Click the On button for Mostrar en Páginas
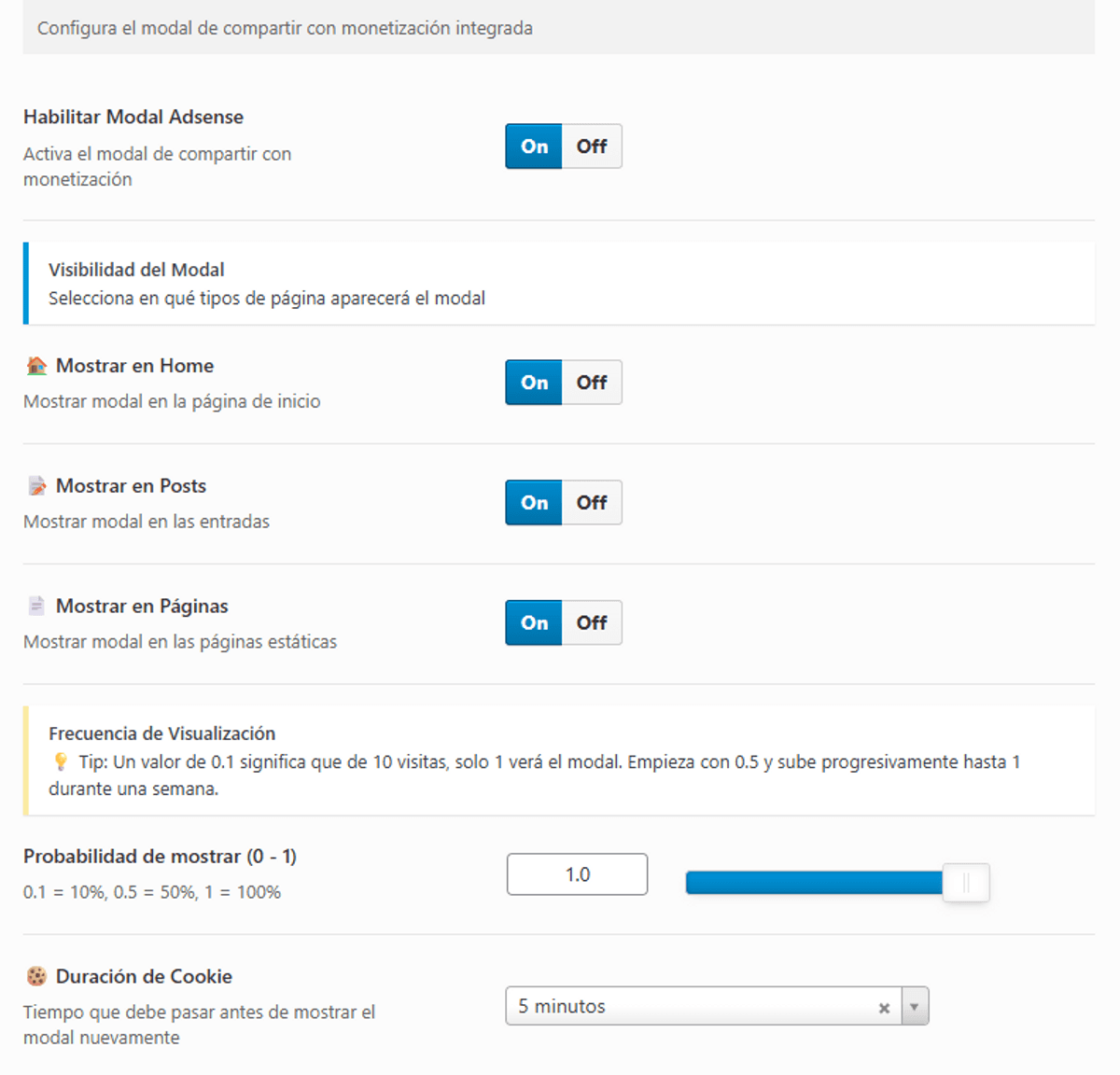 click(534, 623)
